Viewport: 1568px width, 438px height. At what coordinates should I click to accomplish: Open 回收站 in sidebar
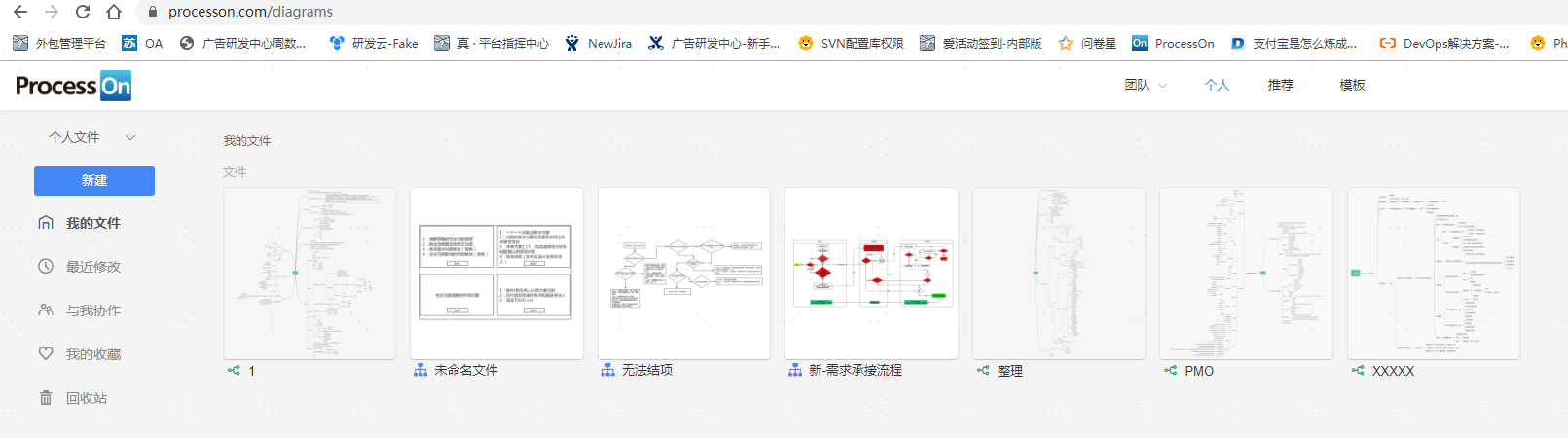(x=87, y=398)
